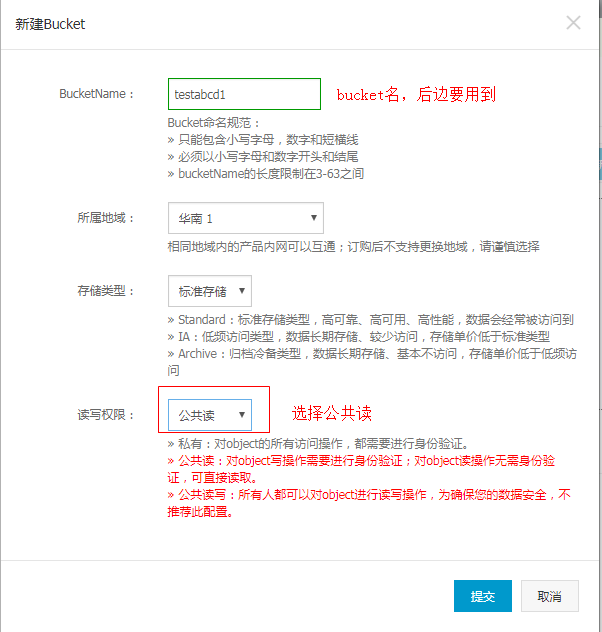The image size is (602, 632).
Task: Close the 新建Bucket dialog with the X icon
Action: click(573, 23)
